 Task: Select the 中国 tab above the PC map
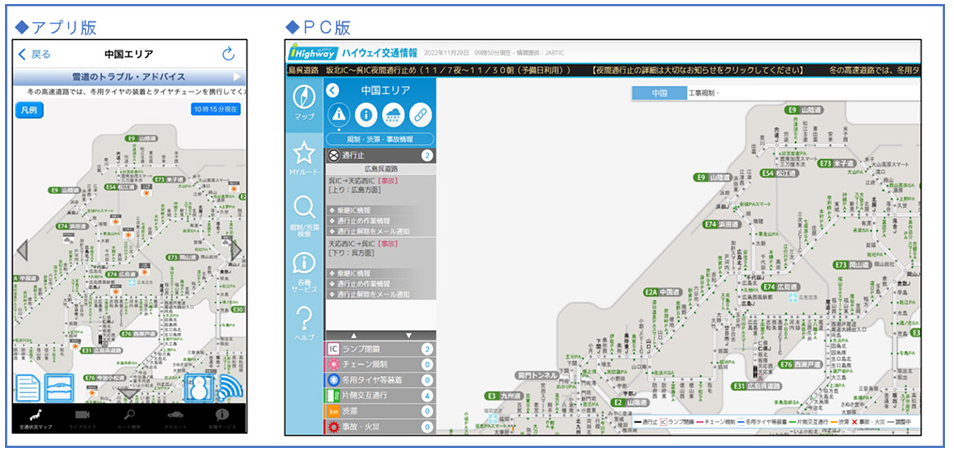click(659, 94)
